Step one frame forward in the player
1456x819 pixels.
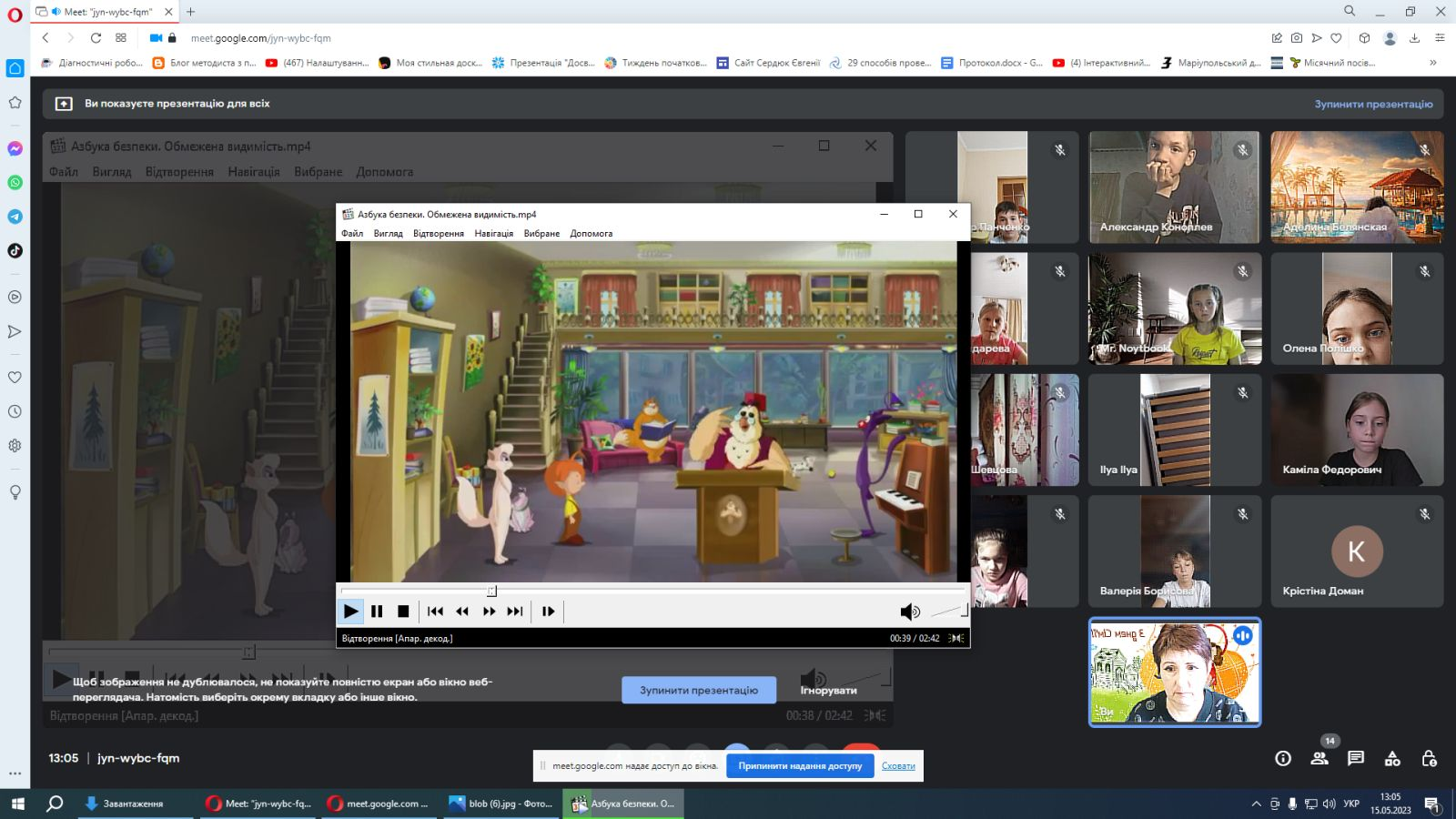[548, 612]
